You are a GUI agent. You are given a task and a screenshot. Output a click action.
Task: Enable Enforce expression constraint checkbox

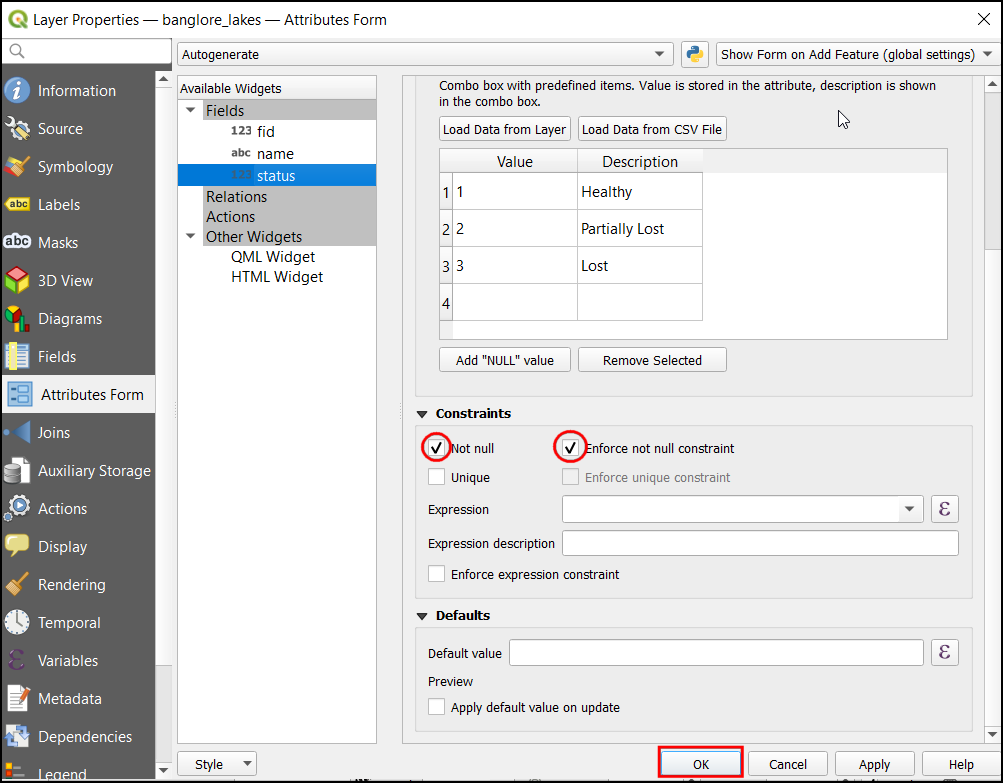pos(436,574)
